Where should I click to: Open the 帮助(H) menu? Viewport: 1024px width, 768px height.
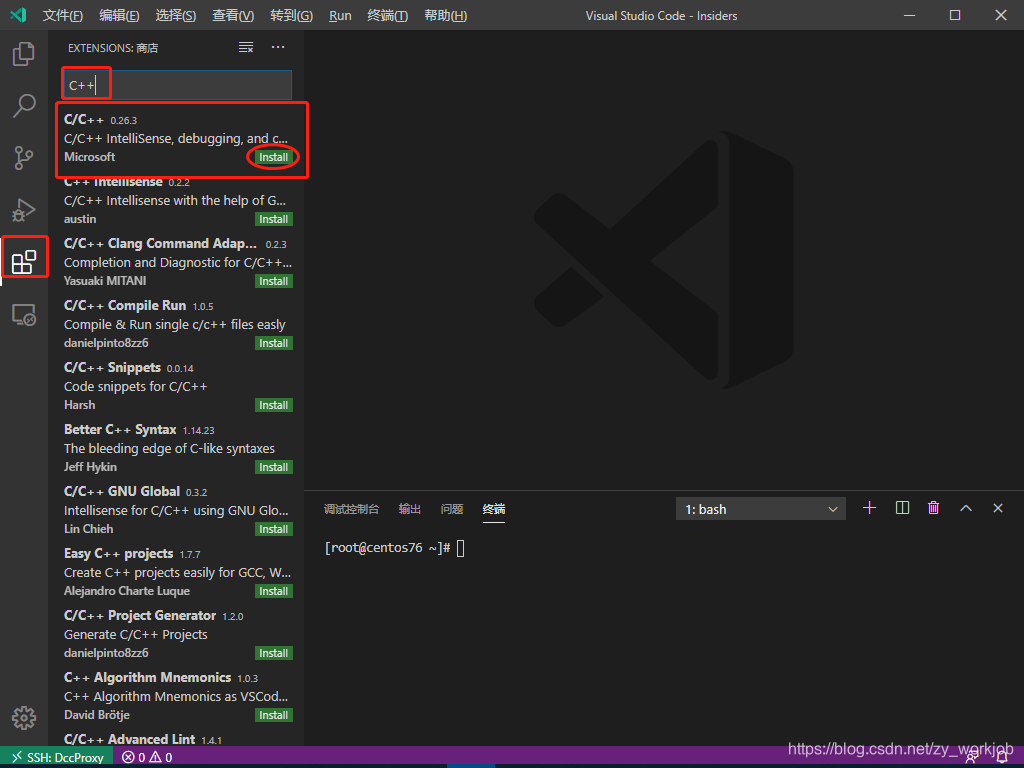445,15
